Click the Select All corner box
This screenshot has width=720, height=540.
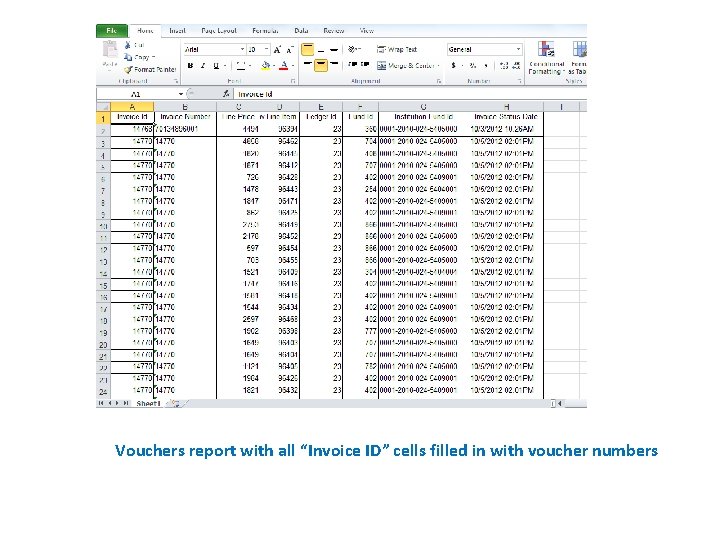click(x=103, y=107)
